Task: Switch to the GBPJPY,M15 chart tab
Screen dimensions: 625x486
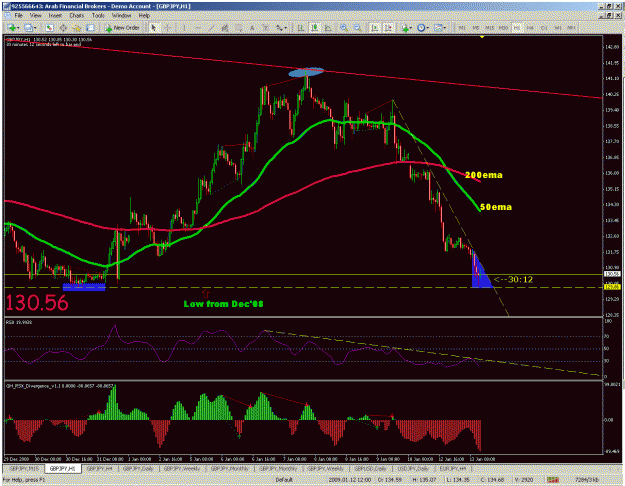Action: 25,468
